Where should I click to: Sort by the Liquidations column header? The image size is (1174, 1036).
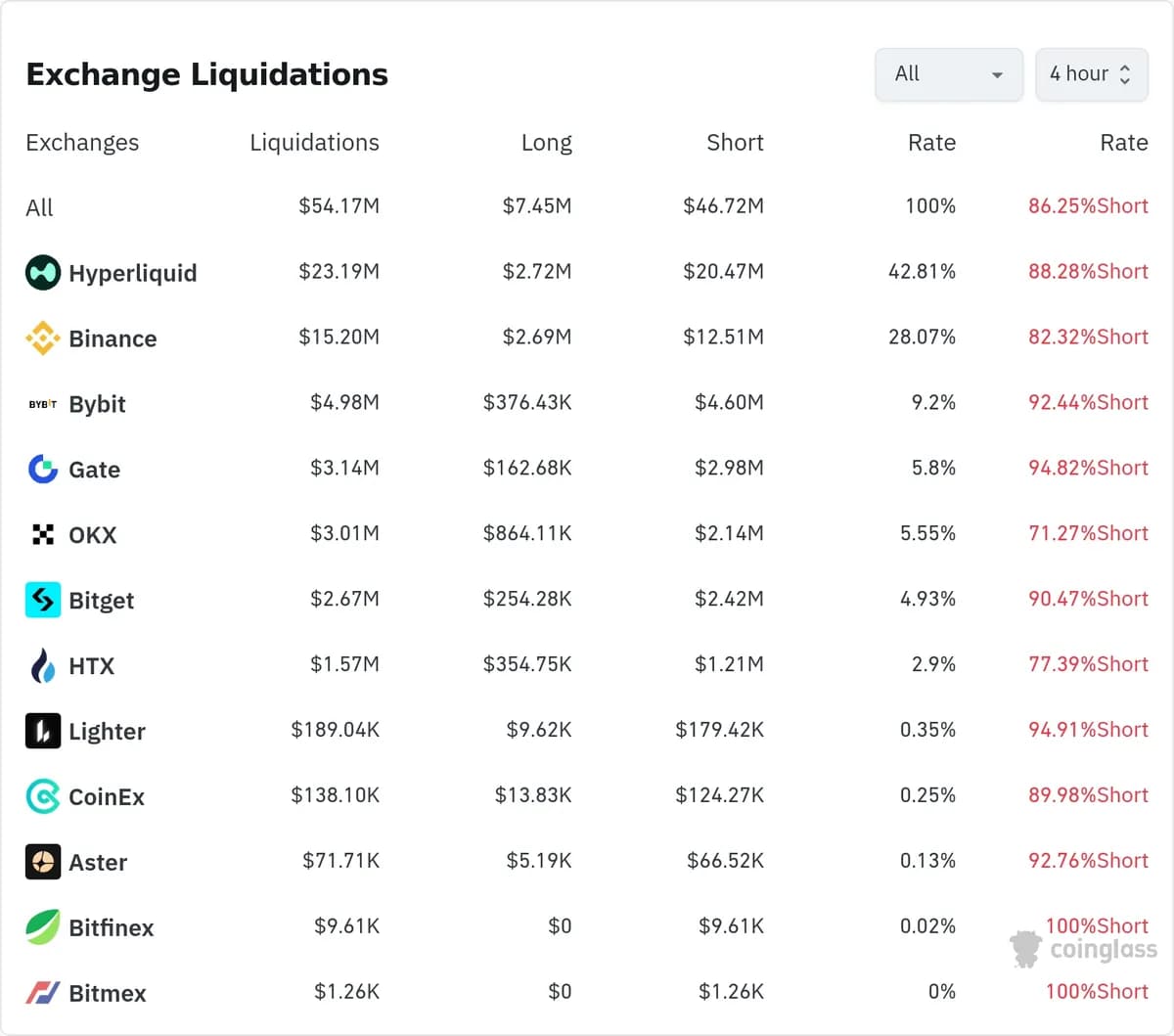[314, 142]
